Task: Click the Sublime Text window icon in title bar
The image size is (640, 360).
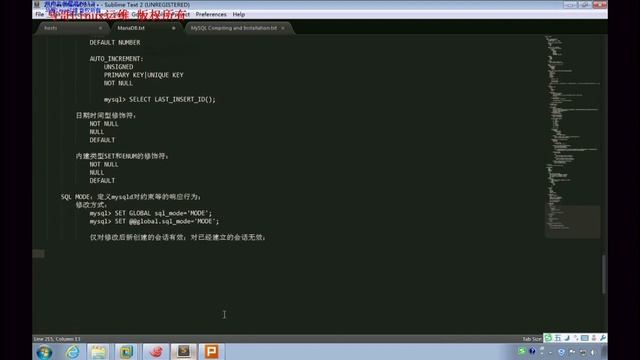Action: 37,4
